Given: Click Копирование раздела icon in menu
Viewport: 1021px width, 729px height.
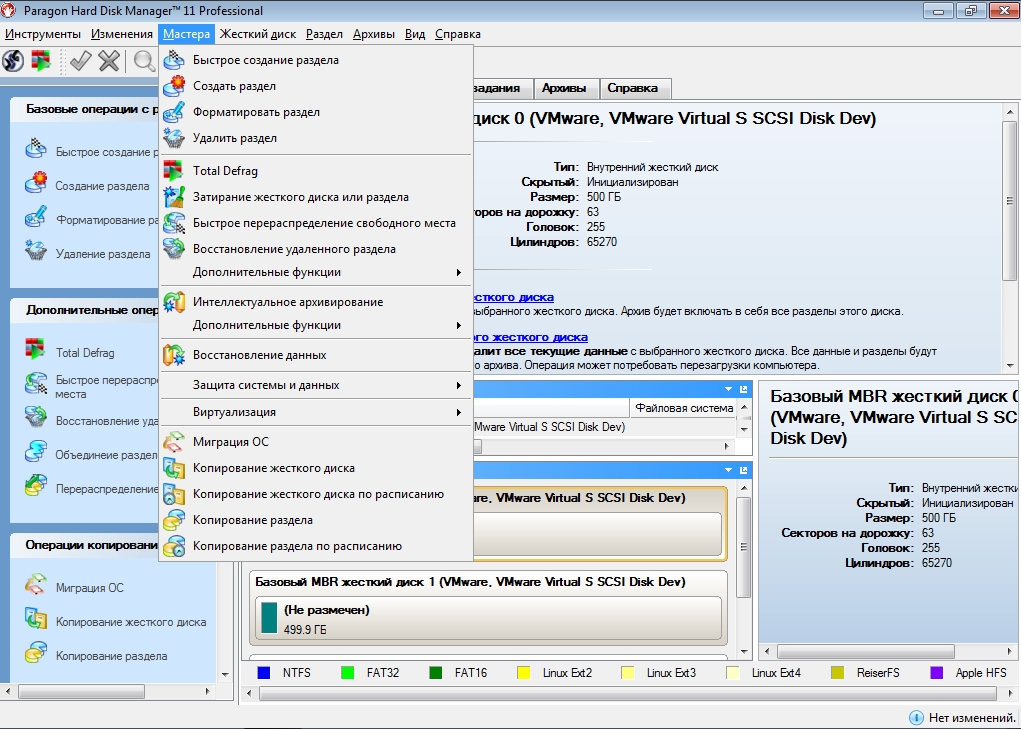Looking at the screenshot, I should 174,519.
